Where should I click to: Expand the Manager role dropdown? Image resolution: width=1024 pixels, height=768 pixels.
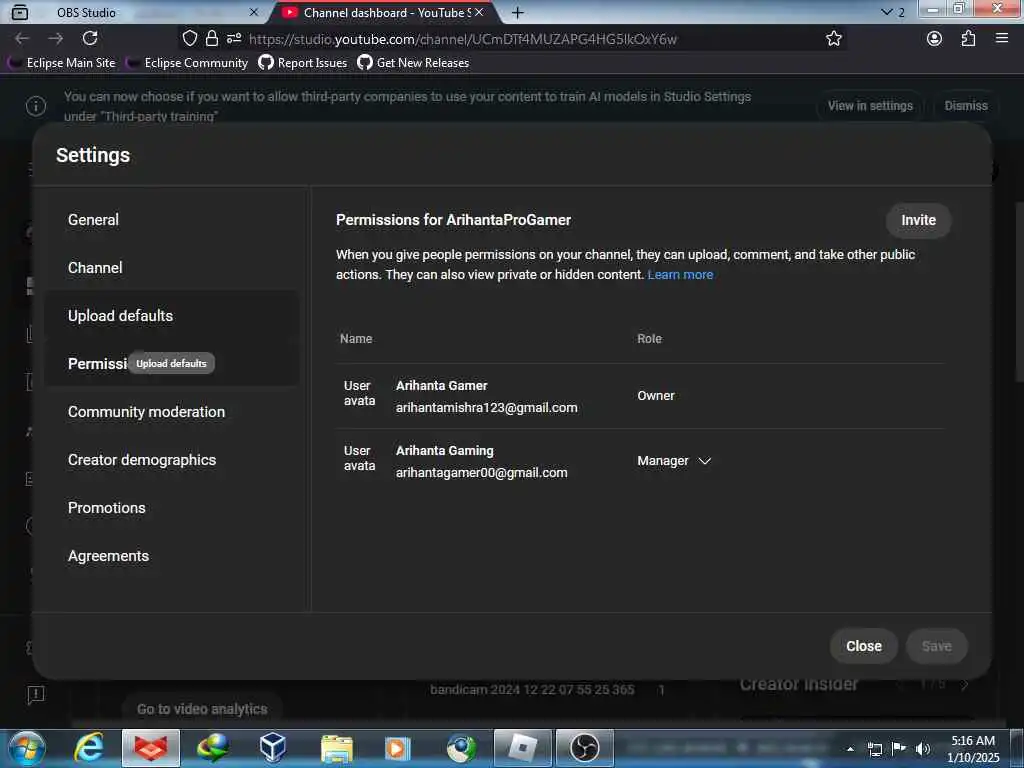point(674,461)
